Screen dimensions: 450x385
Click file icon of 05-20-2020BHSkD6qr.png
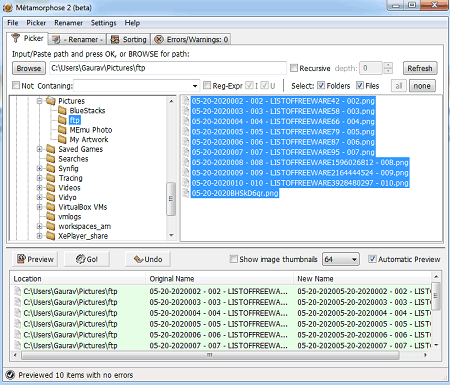pyautogui.click(x=186, y=193)
